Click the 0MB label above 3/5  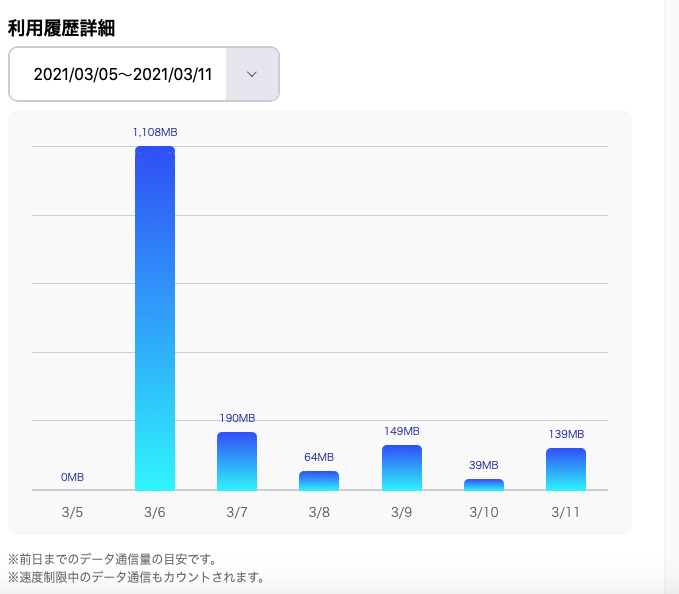(x=72, y=477)
